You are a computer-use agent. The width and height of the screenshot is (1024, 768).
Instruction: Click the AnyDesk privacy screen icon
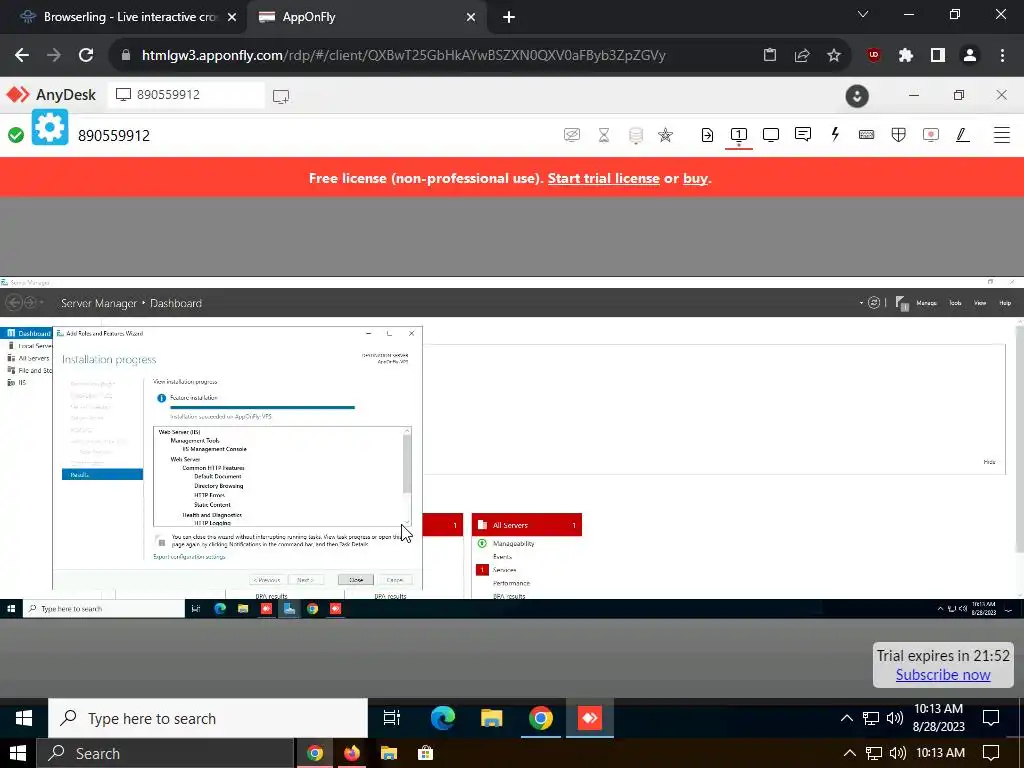(x=571, y=135)
